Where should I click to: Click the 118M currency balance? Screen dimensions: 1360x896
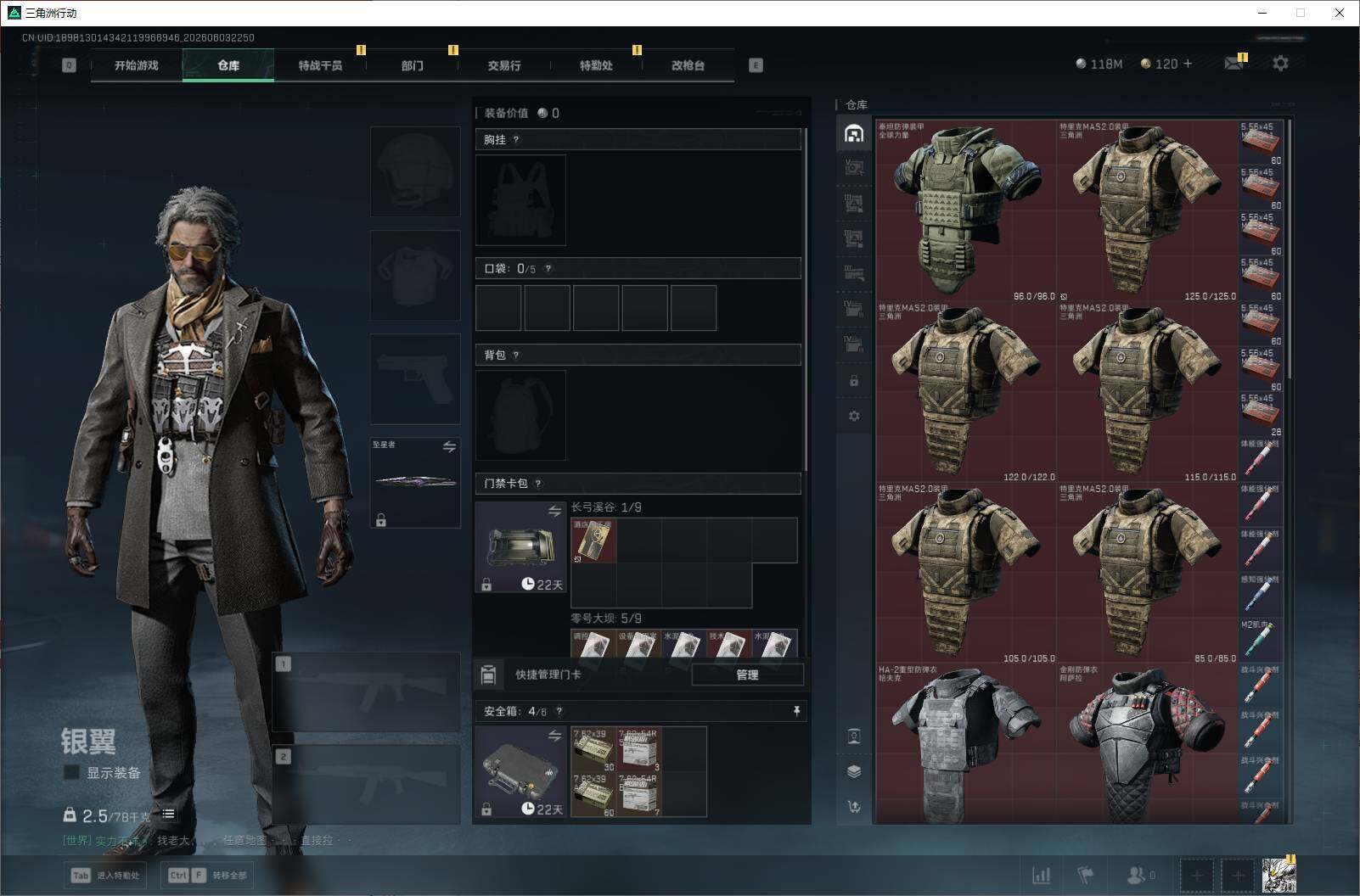point(1099,64)
